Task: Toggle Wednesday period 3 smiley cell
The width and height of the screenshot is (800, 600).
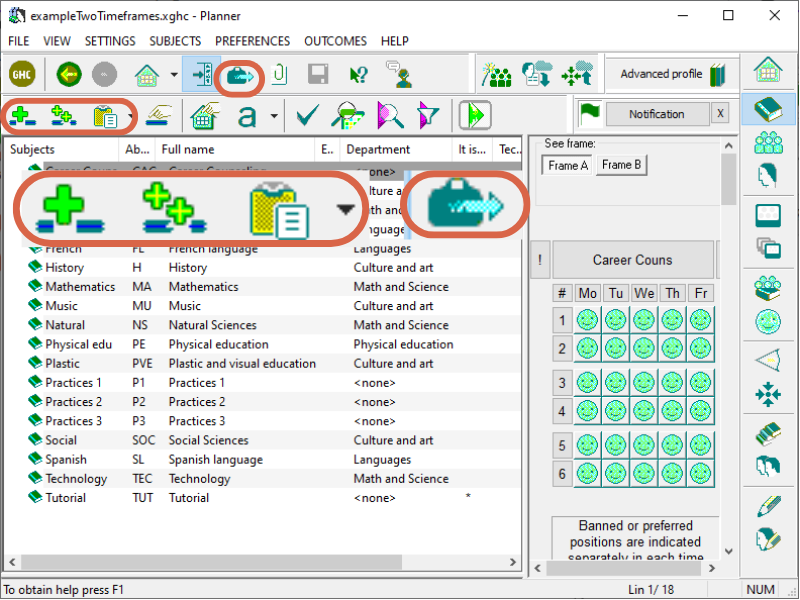Action: coord(644,383)
